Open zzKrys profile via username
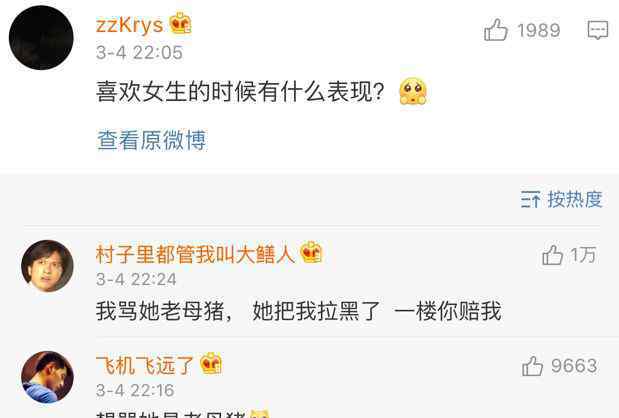 (129, 25)
